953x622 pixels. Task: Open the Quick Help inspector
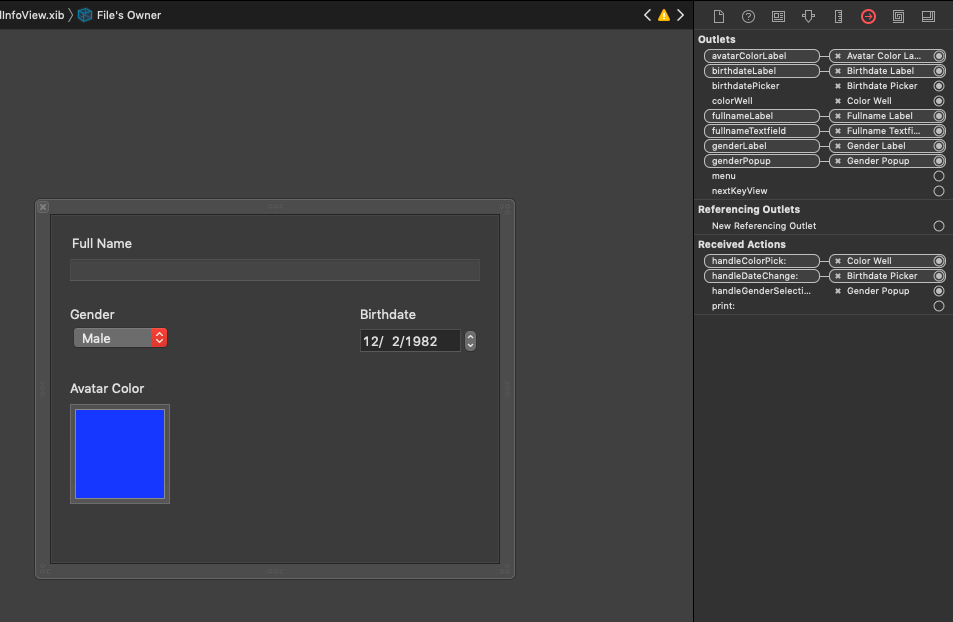pos(748,16)
